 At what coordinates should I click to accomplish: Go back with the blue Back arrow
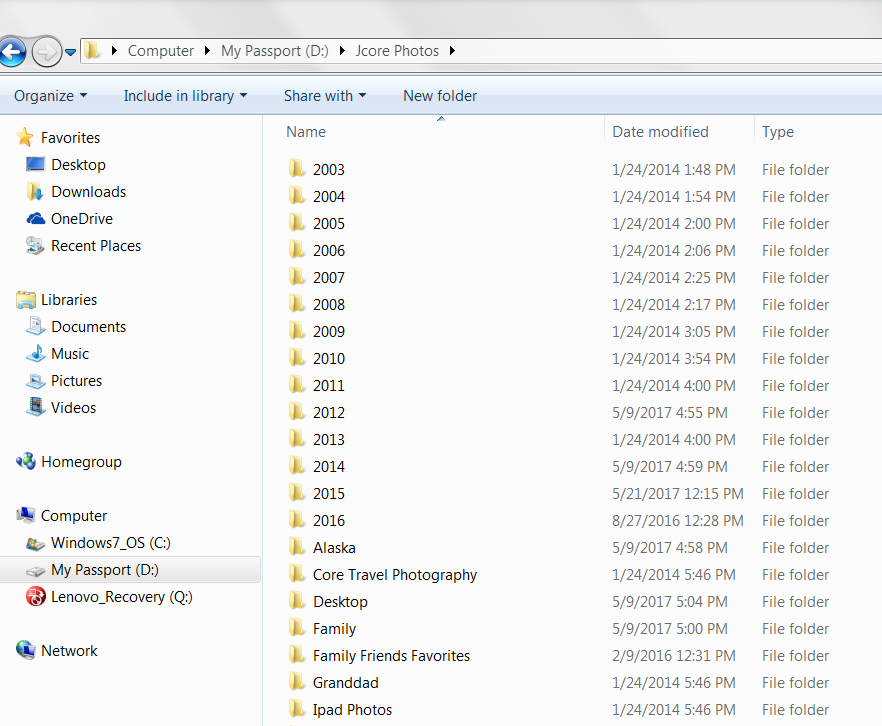[12, 52]
